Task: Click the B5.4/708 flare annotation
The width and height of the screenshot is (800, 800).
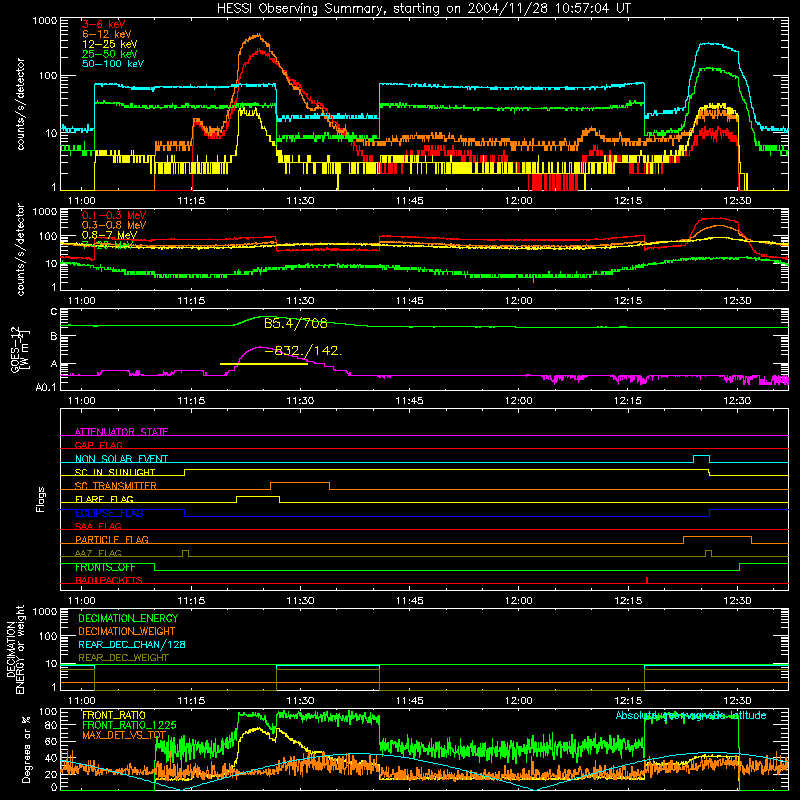Action: (295, 323)
